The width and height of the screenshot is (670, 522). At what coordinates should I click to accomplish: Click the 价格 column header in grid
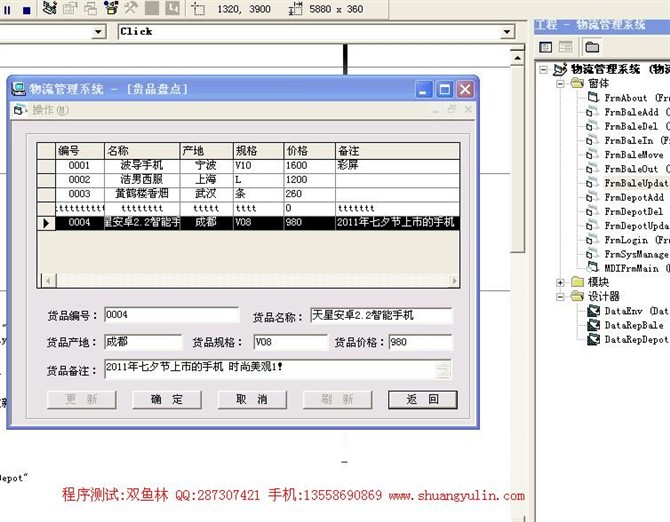coord(309,151)
